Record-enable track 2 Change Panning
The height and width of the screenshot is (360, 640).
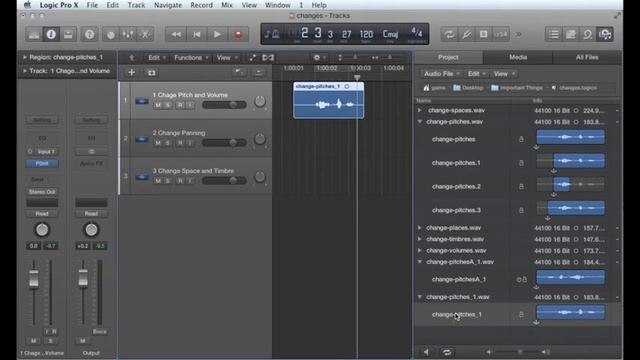(180, 143)
